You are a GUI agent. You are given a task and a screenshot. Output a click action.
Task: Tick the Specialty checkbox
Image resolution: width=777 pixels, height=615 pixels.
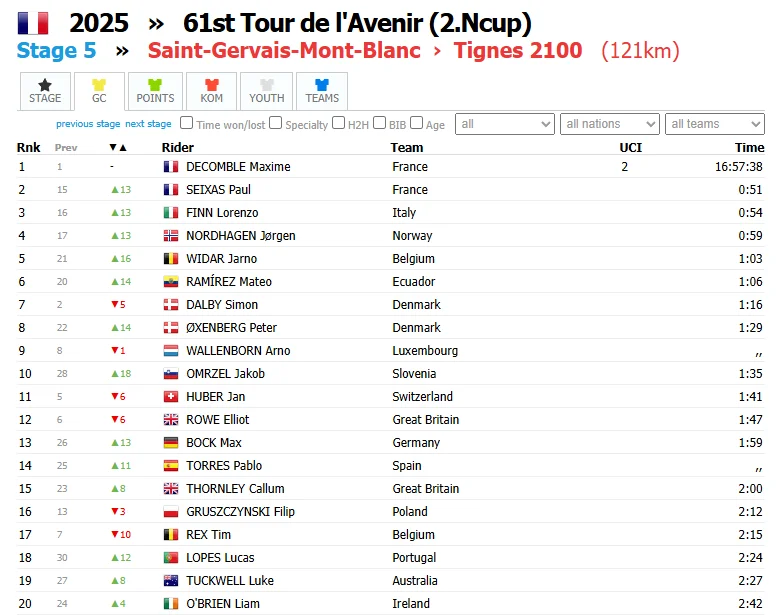[276, 122]
